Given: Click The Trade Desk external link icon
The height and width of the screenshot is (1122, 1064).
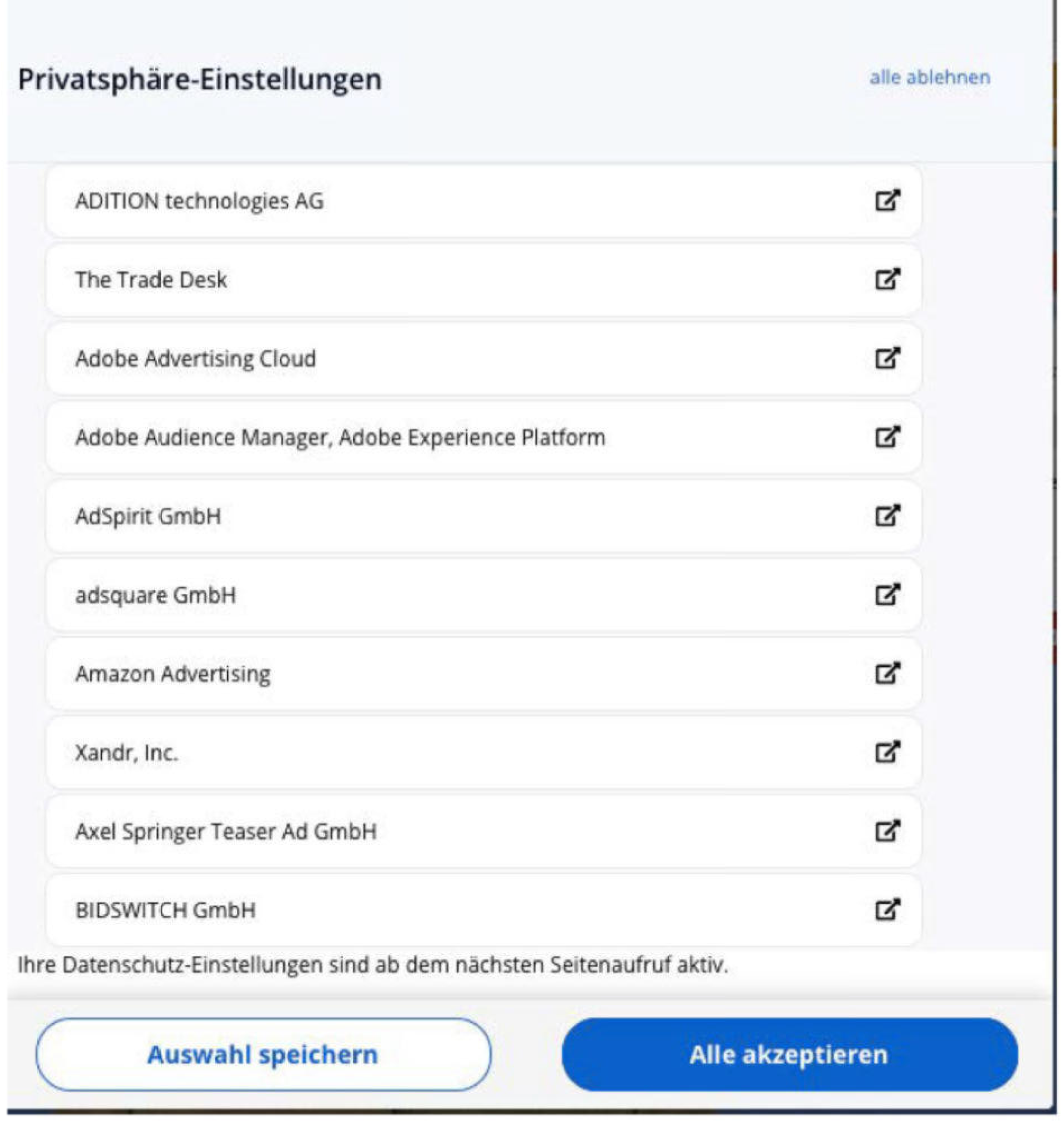Looking at the screenshot, I should tap(887, 279).
